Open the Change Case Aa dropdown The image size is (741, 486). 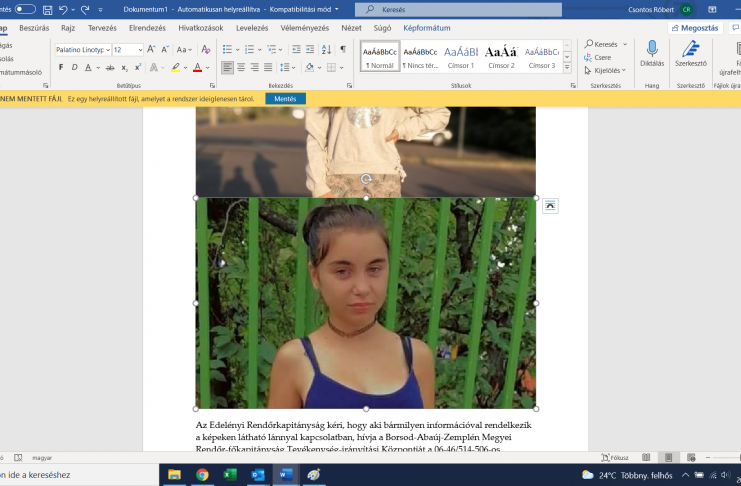point(184,49)
